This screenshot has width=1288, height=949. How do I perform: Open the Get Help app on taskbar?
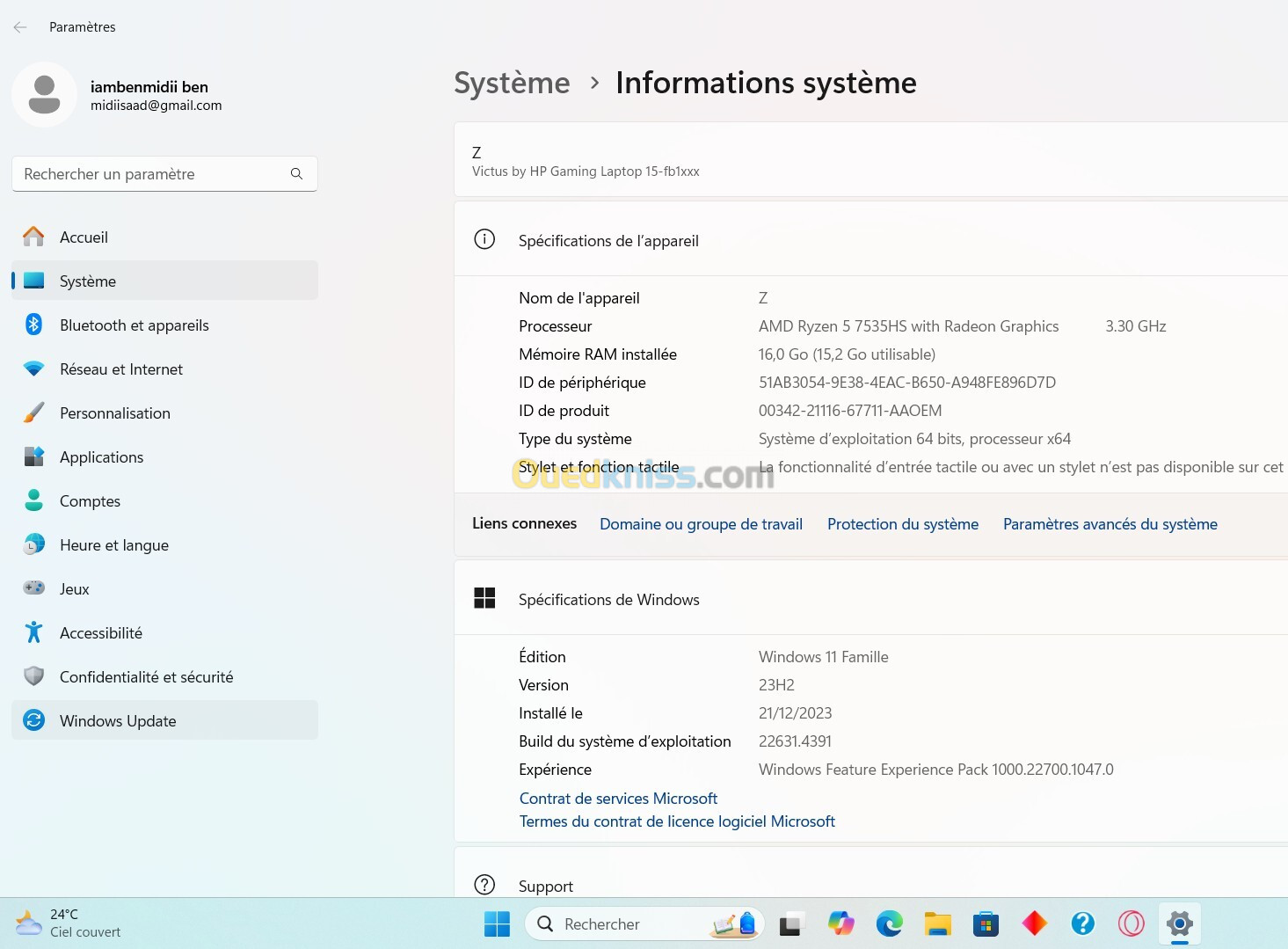pos(1083,923)
